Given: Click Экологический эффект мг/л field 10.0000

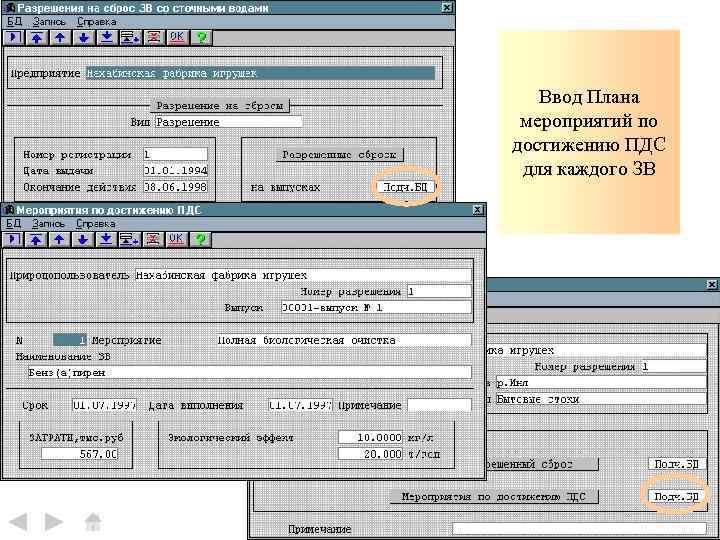Looking at the screenshot, I should [x=370, y=437].
